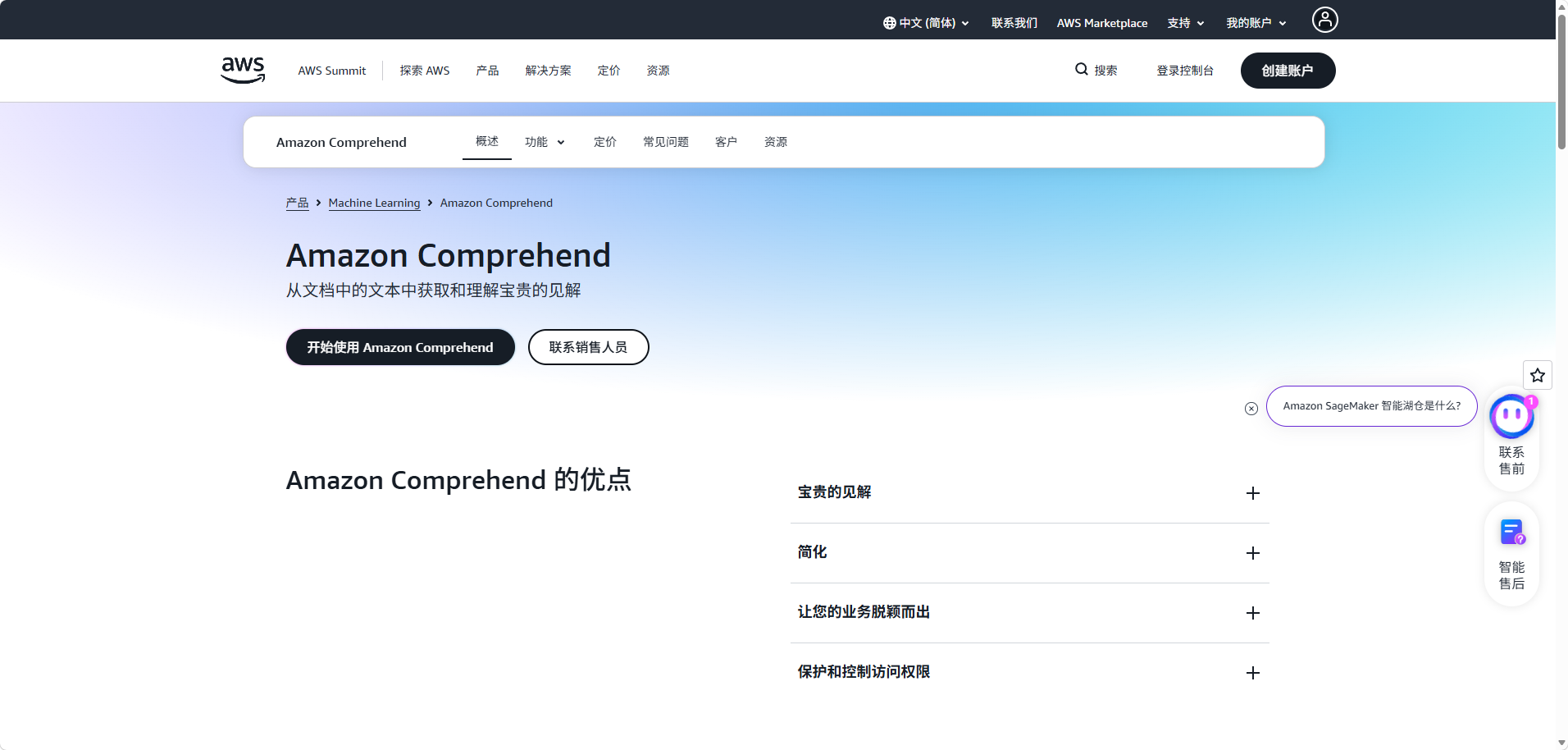Expand the 简化 accordion section
Screen dimensions: 1568x750
coord(1029,552)
